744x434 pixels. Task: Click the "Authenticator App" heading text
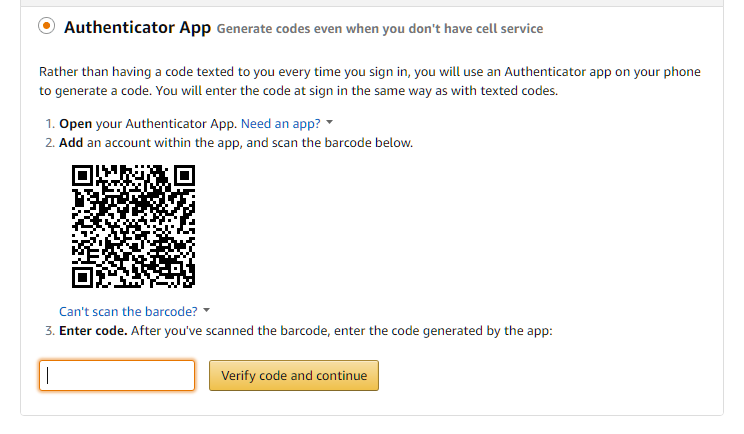click(x=137, y=28)
